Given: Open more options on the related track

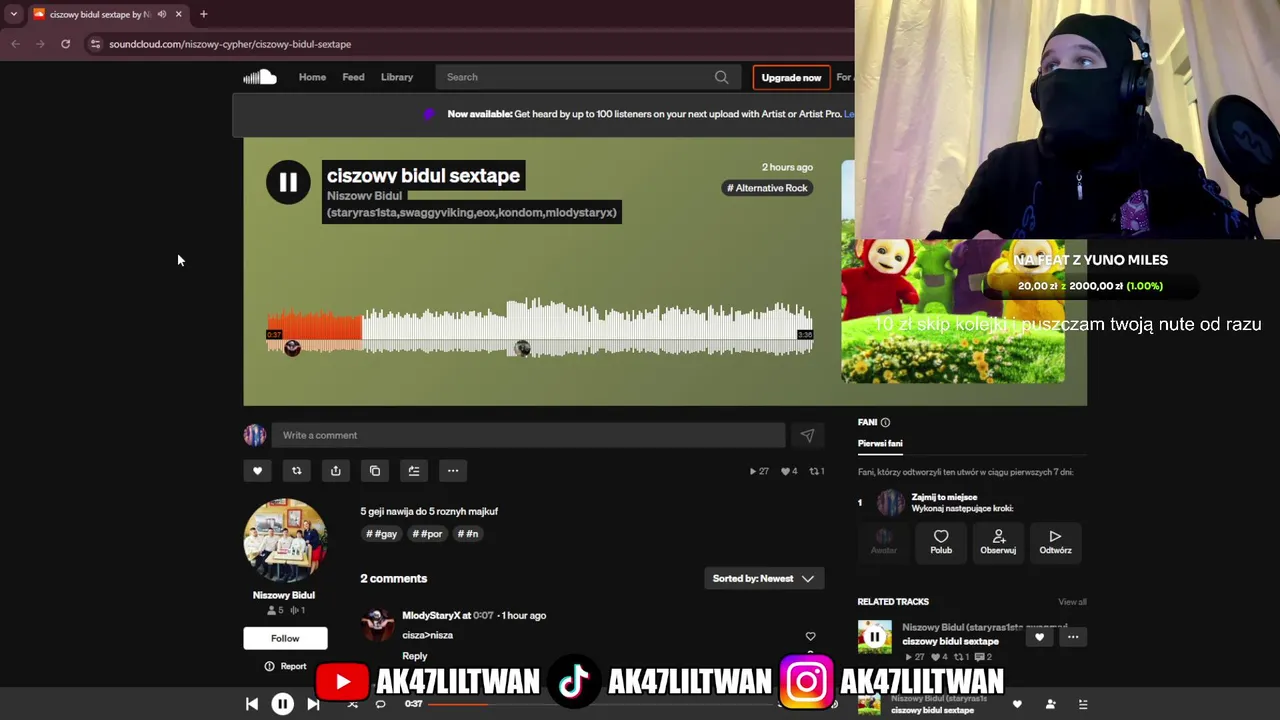Looking at the screenshot, I should 1073,637.
